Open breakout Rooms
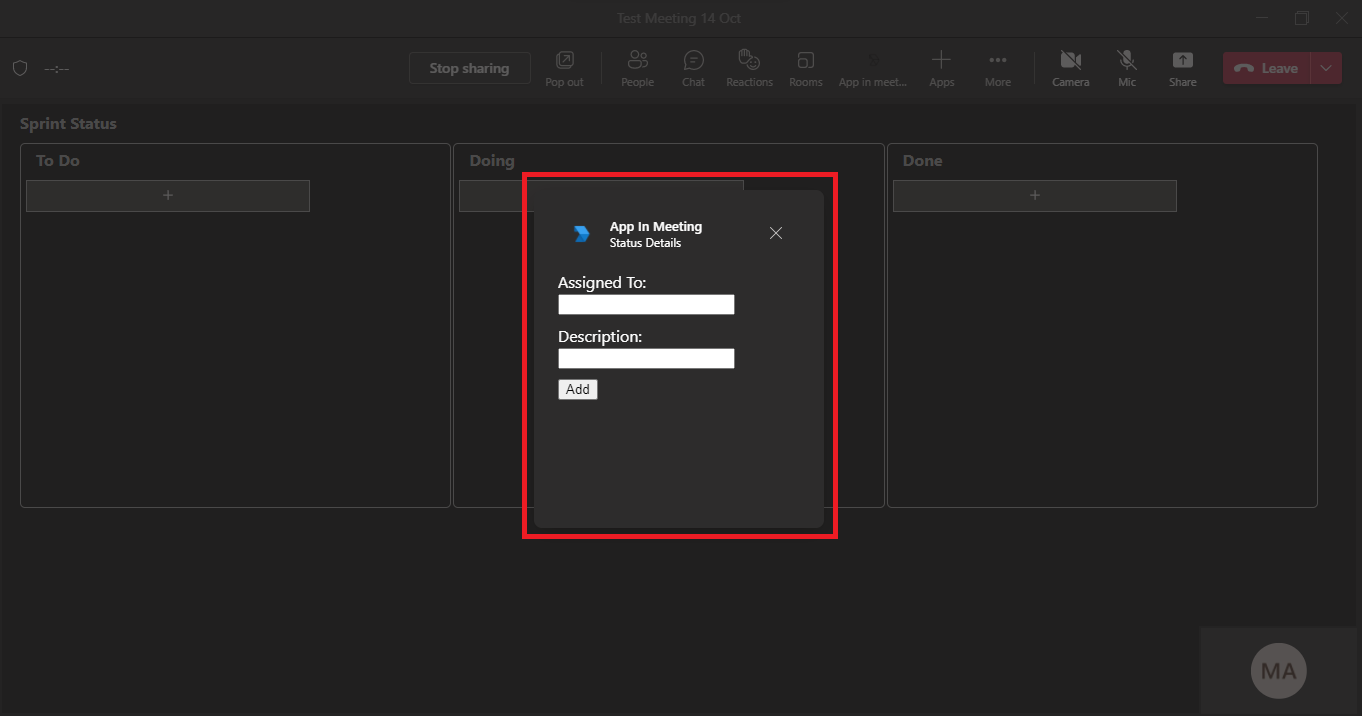 [x=805, y=68]
